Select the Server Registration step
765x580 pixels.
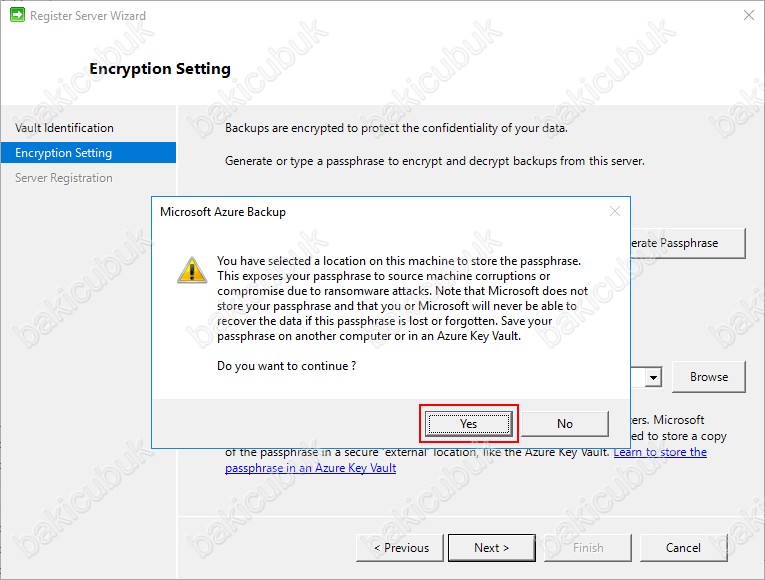[x=64, y=178]
